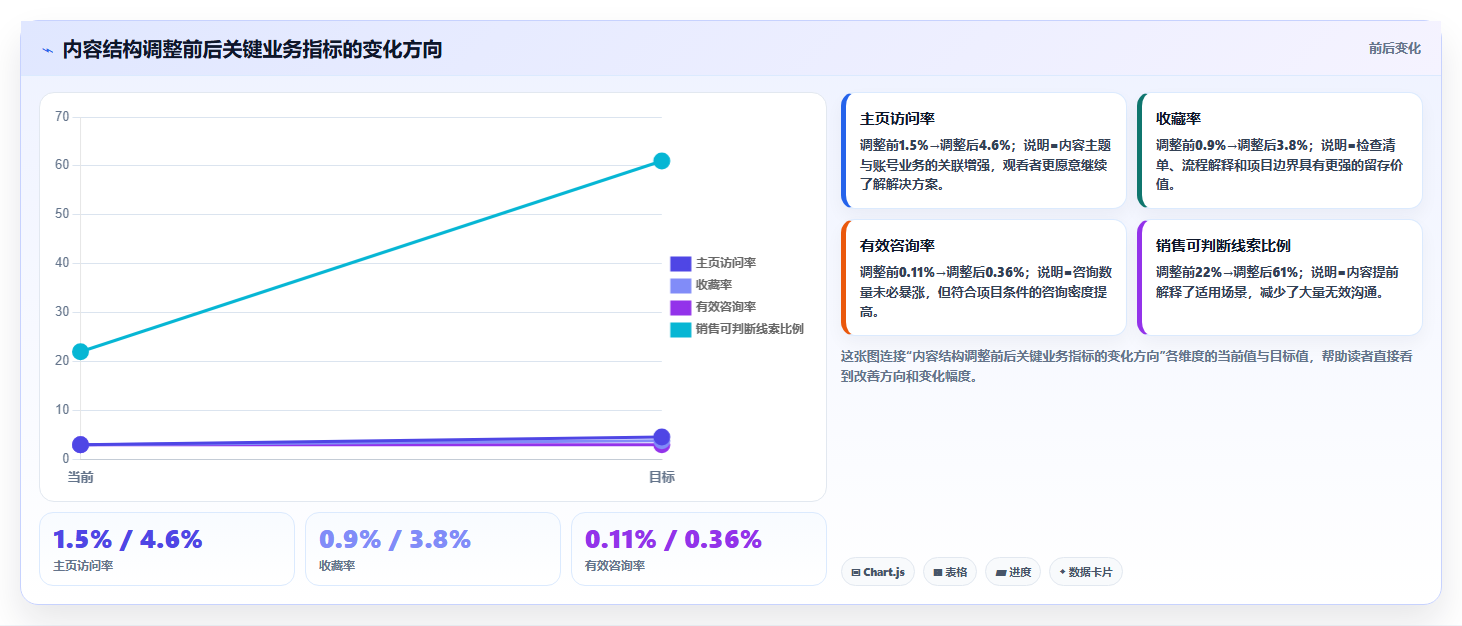The height and width of the screenshot is (626, 1462).
Task: Toggle the 主页访问率 legend entry
Action: 712,263
